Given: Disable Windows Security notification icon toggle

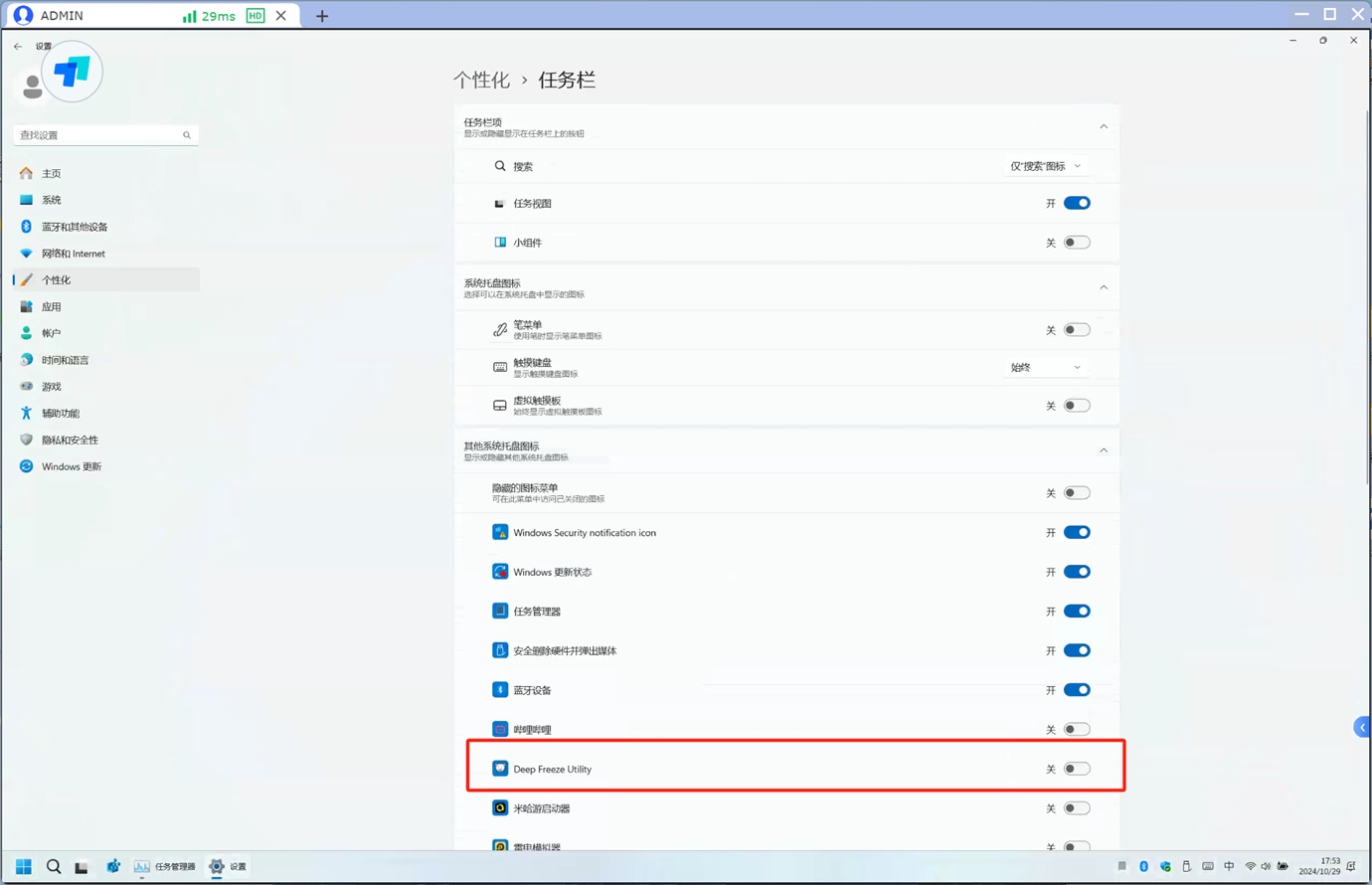Looking at the screenshot, I should [x=1077, y=533].
